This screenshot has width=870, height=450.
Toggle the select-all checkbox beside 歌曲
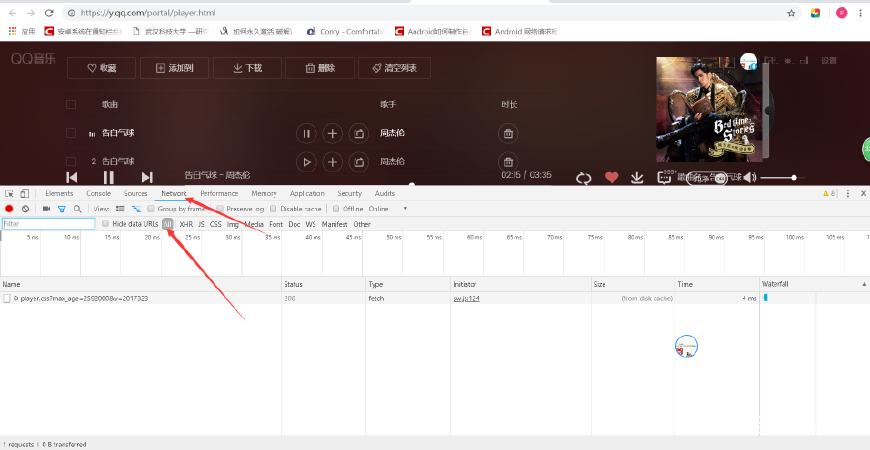[71, 104]
